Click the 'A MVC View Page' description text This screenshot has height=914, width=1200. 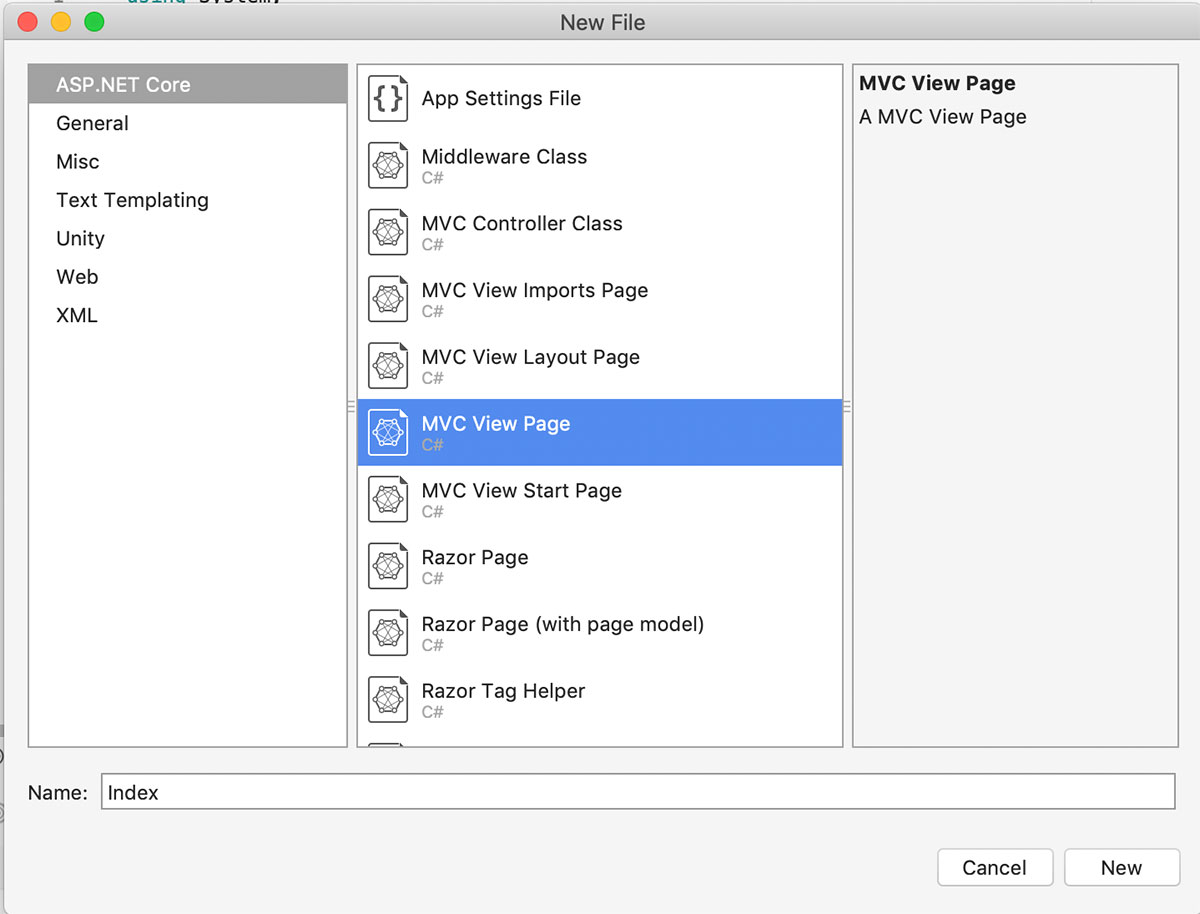tap(943, 117)
